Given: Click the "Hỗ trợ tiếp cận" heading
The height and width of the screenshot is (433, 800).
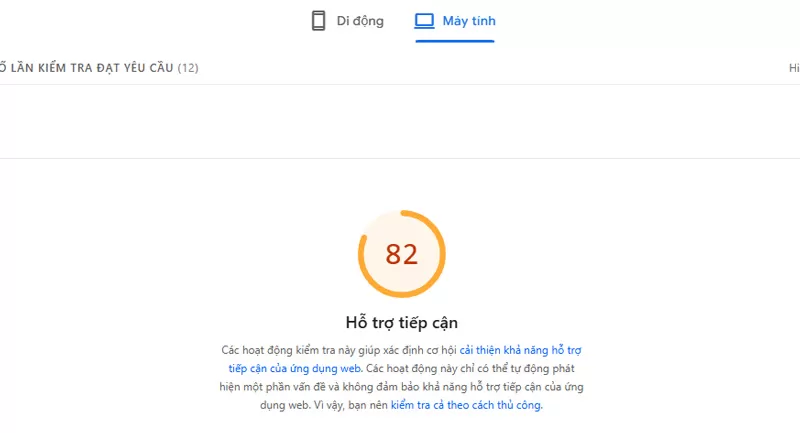Looking at the screenshot, I should [401, 322].
